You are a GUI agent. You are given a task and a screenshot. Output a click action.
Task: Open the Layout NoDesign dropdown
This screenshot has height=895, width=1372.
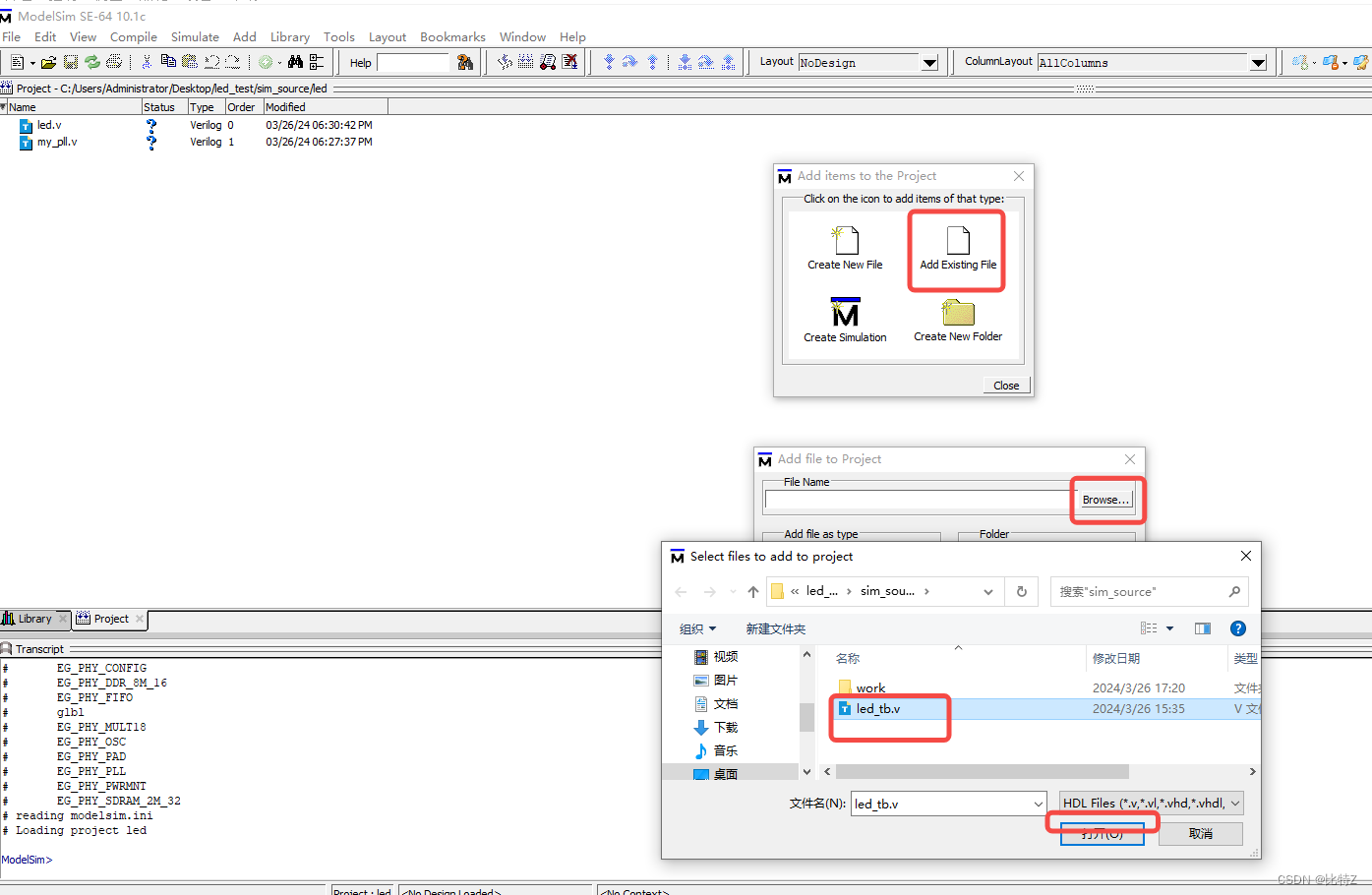point(928,62)
